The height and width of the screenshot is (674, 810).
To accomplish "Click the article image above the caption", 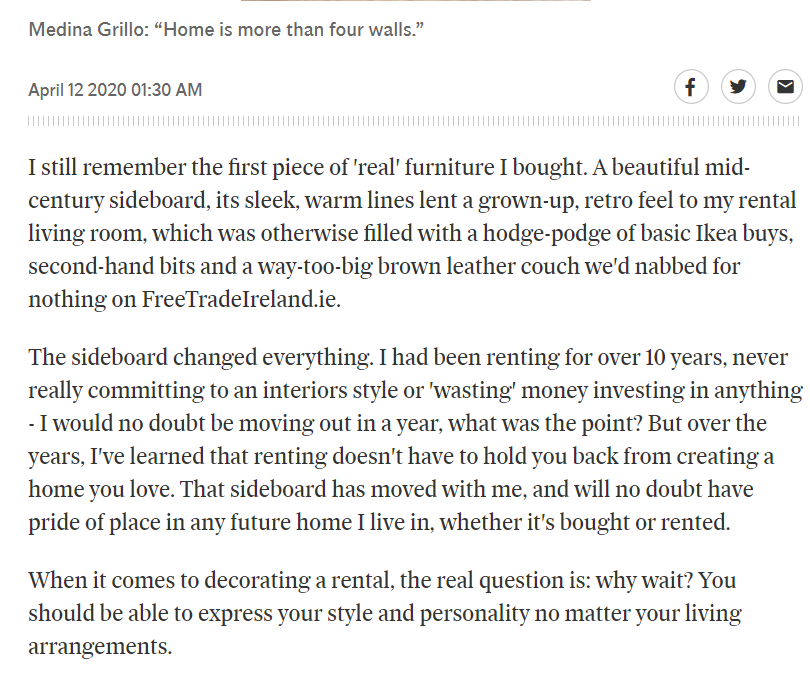I will tap(415, 1).
